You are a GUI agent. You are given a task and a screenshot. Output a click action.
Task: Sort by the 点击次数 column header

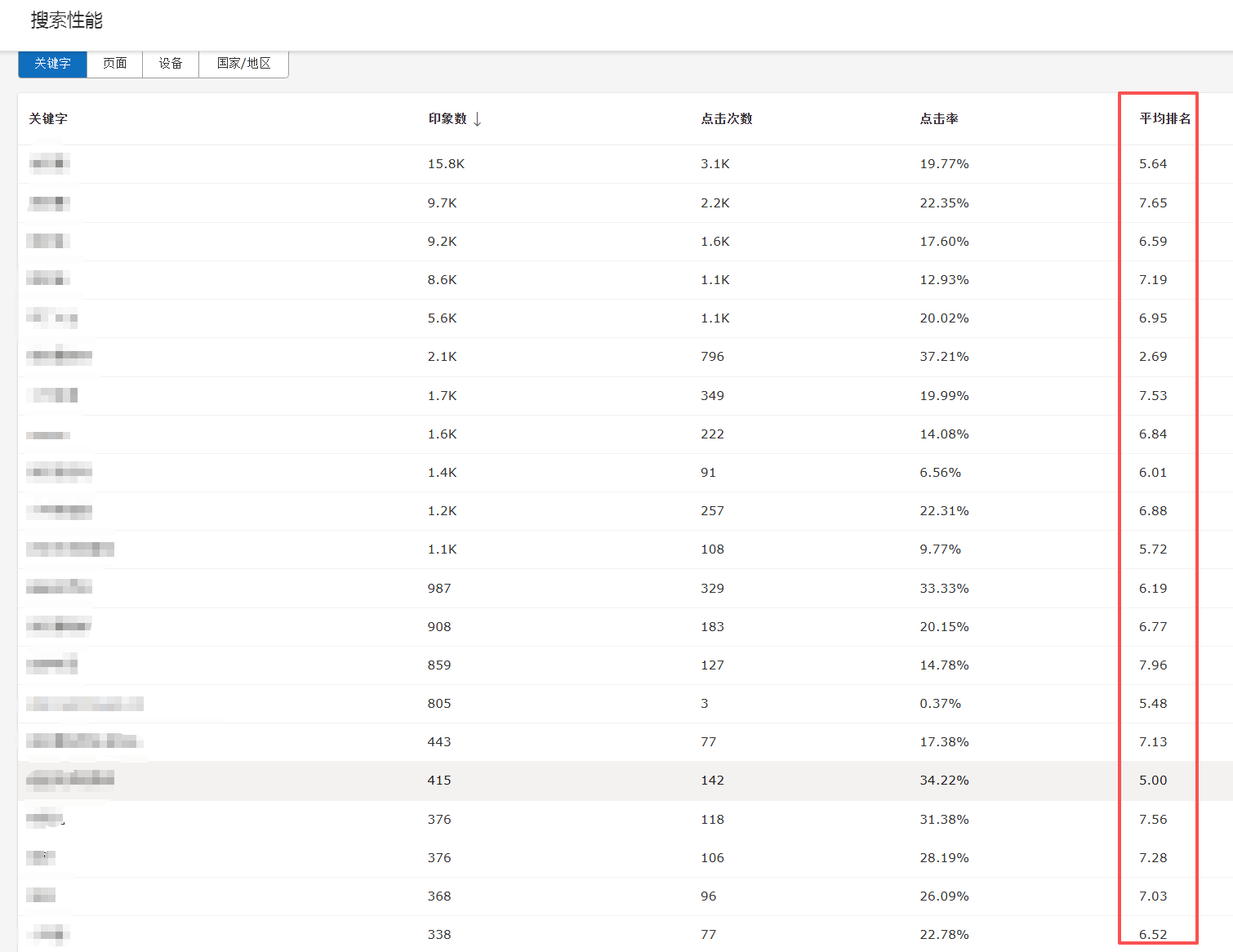[x=726, y=119]
